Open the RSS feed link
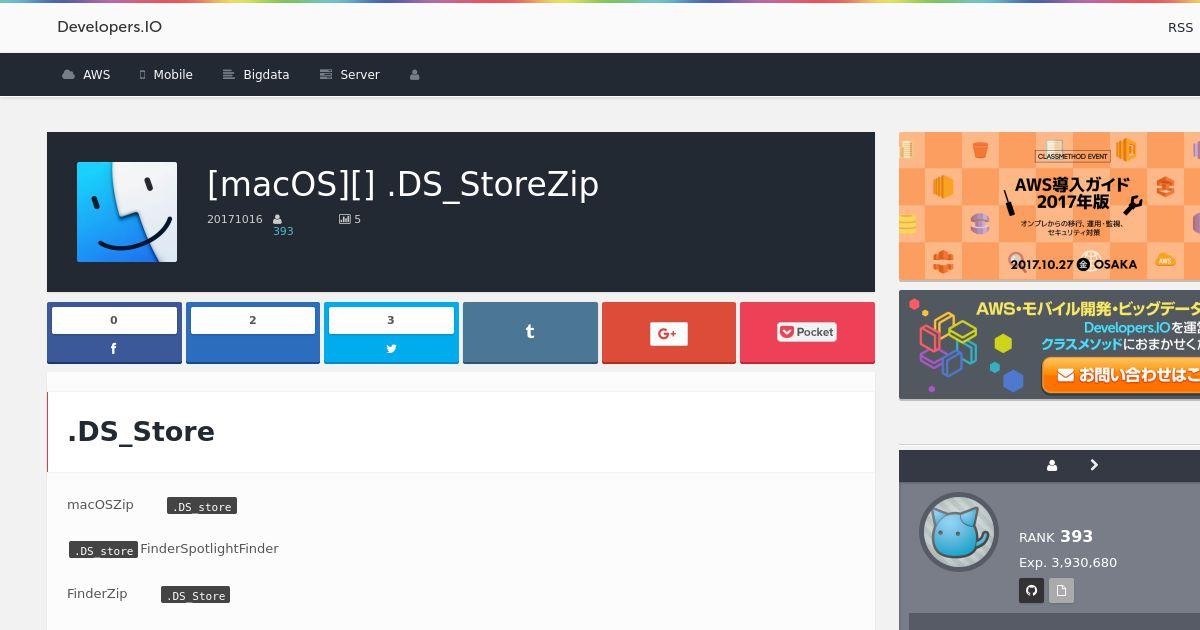The image size is (1200, 630). (1180, 27)
